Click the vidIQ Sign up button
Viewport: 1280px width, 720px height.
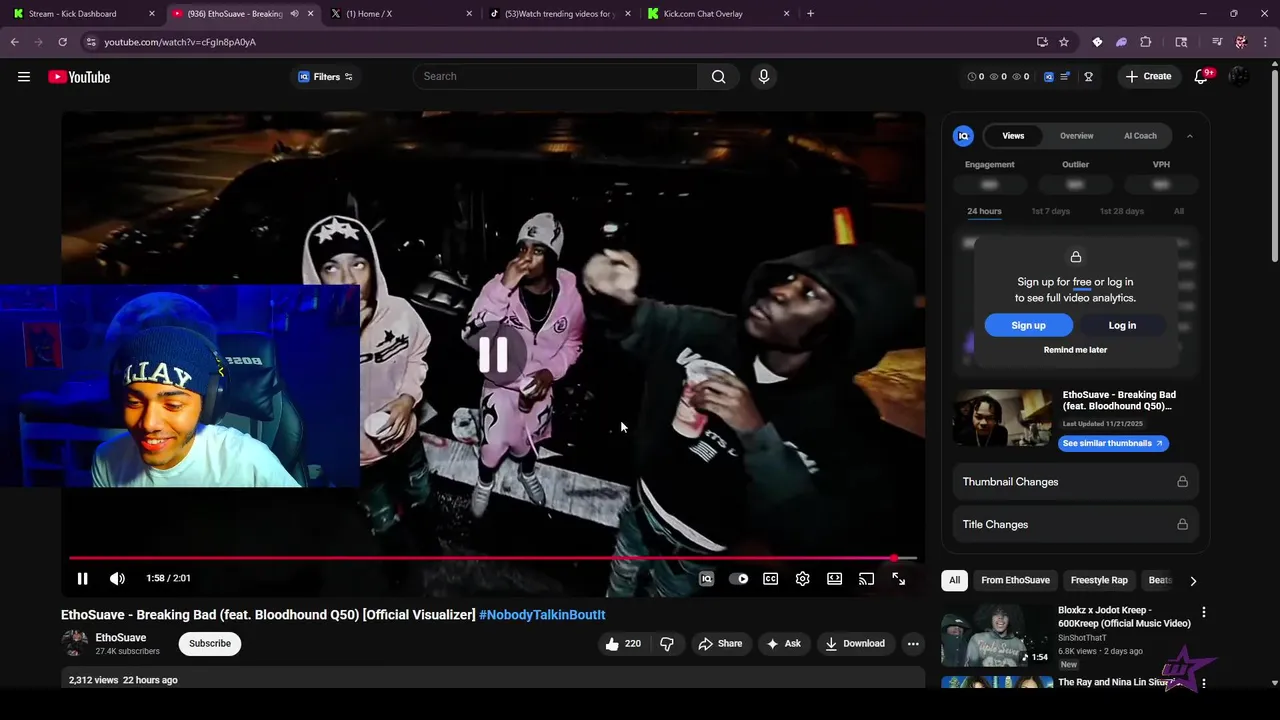pos(1028,326)
